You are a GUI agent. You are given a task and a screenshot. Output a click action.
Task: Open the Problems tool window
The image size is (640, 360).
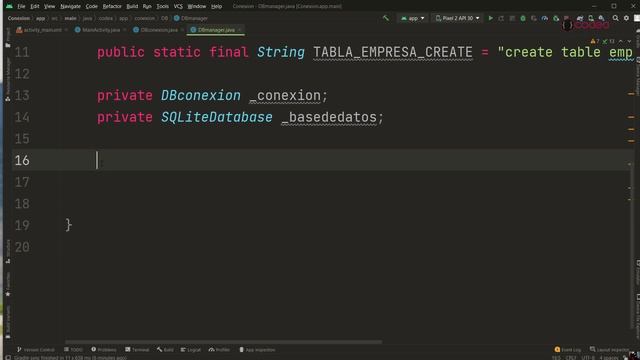click(x=104, y=350)
